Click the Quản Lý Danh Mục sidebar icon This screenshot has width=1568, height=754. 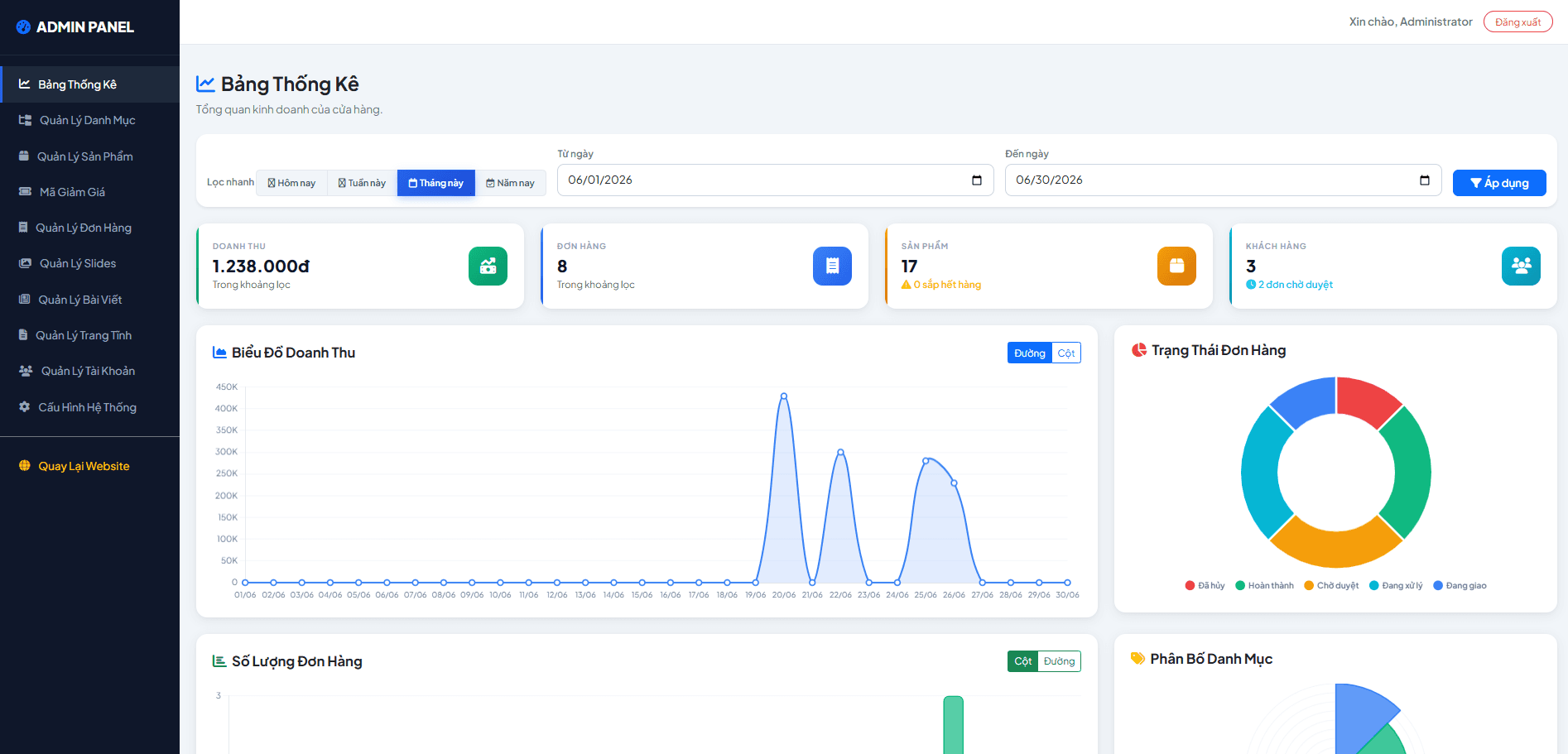[25, 120]
